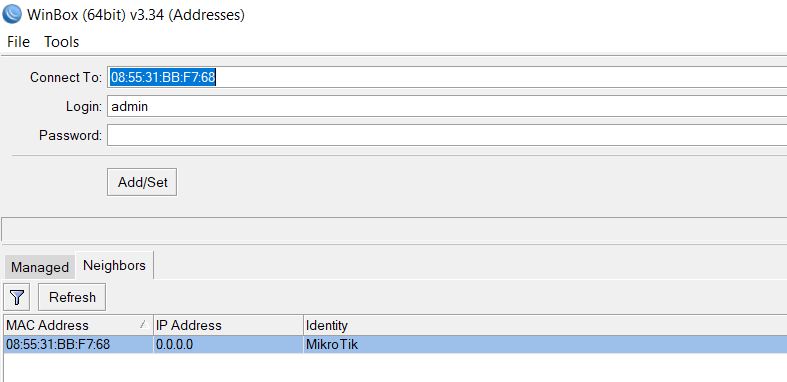Click the empty status bar above tabs
Image resolution: width=787 pixels, height=382 pixels.
pyautogui.click(x=395, y=231)
